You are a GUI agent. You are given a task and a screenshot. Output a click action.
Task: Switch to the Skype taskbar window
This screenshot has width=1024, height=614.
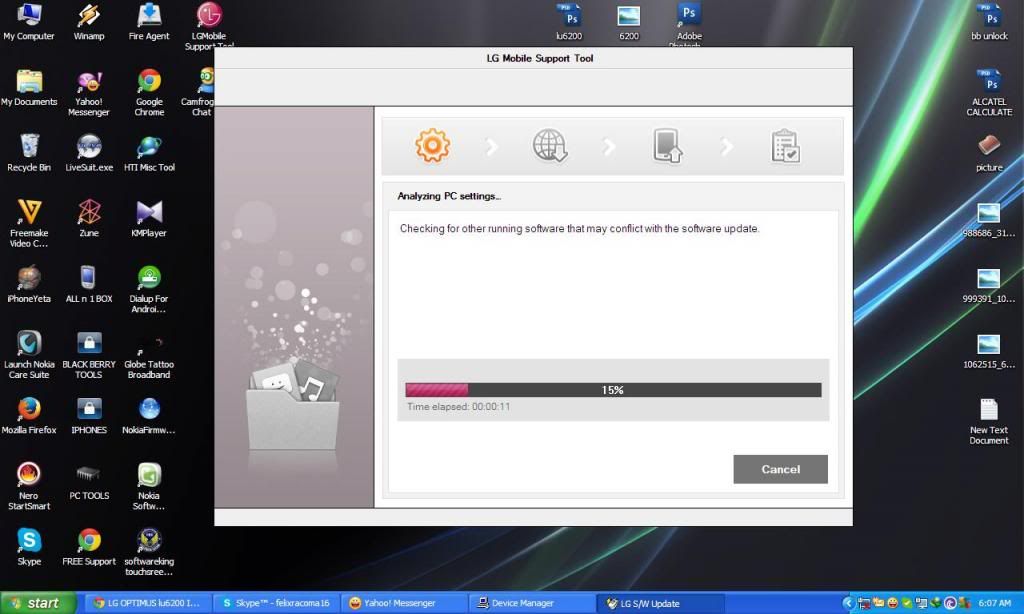tap(277, 603)
